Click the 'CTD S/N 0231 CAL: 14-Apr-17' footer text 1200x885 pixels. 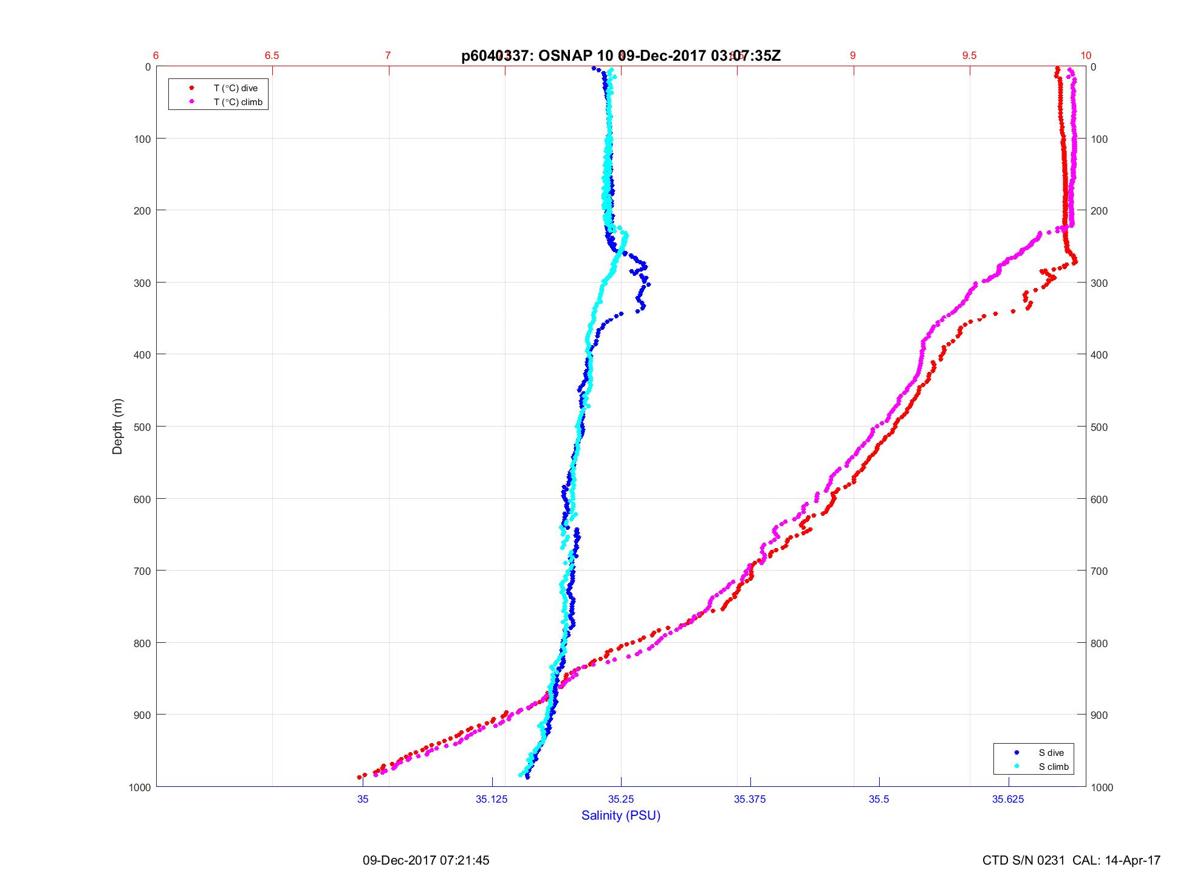tap(1072, 860)
